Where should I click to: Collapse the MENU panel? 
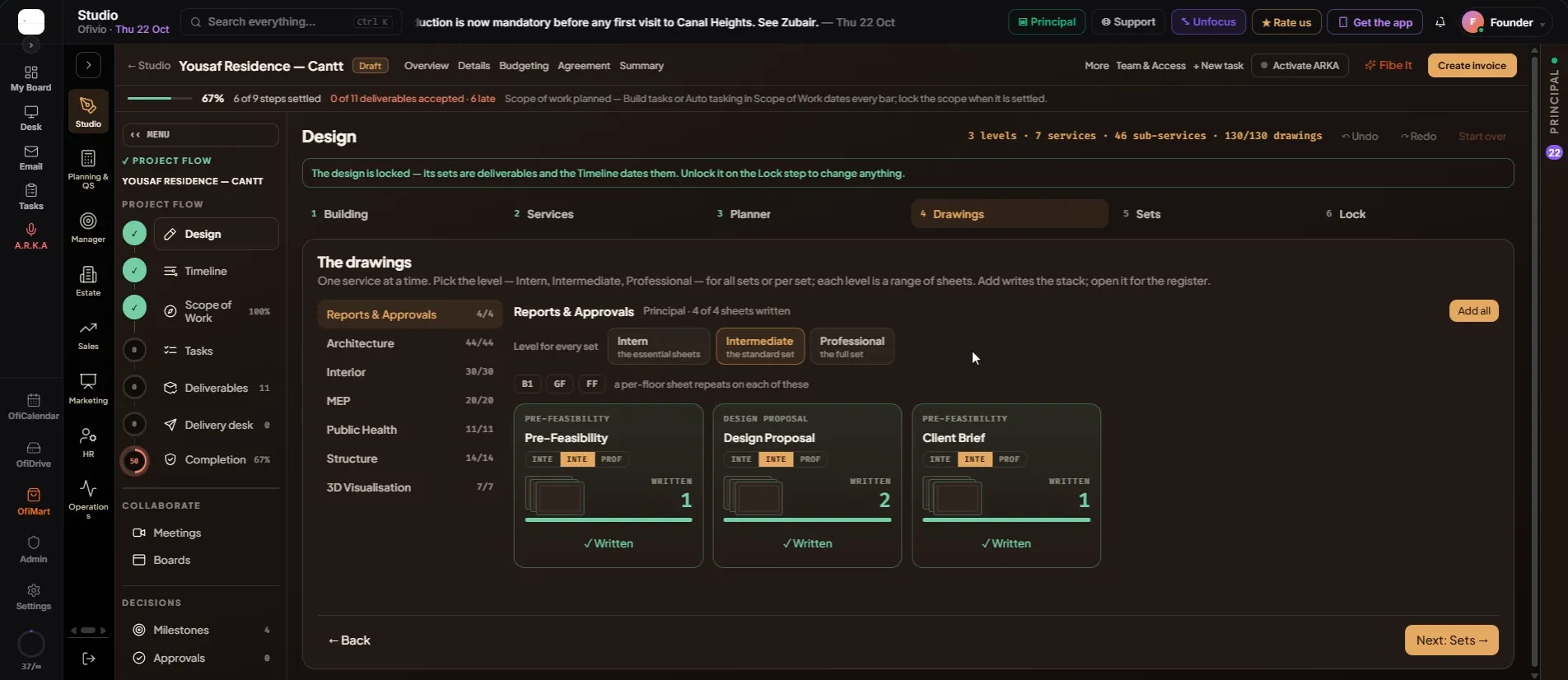[x=200, y=134]
